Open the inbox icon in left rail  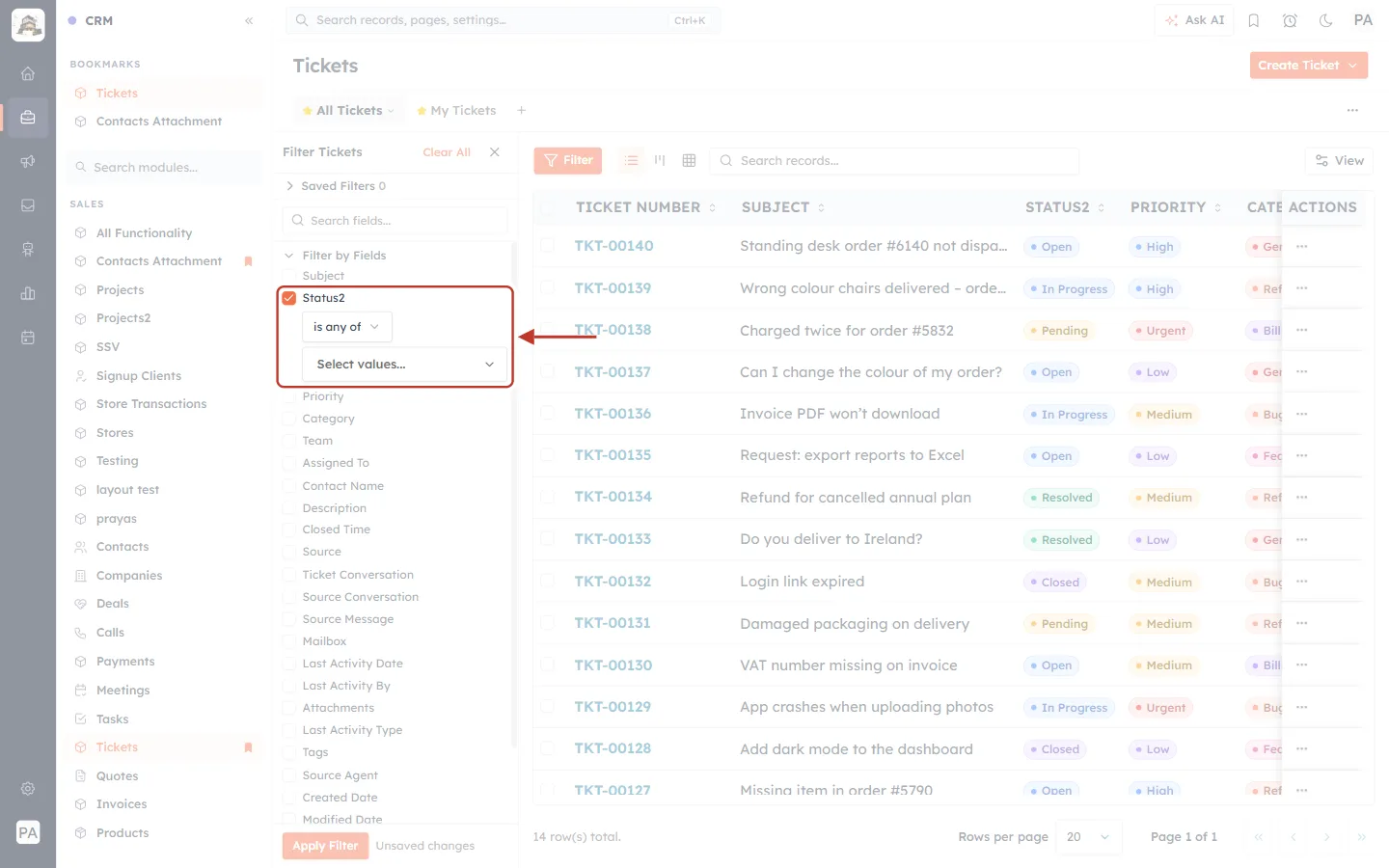28,205
